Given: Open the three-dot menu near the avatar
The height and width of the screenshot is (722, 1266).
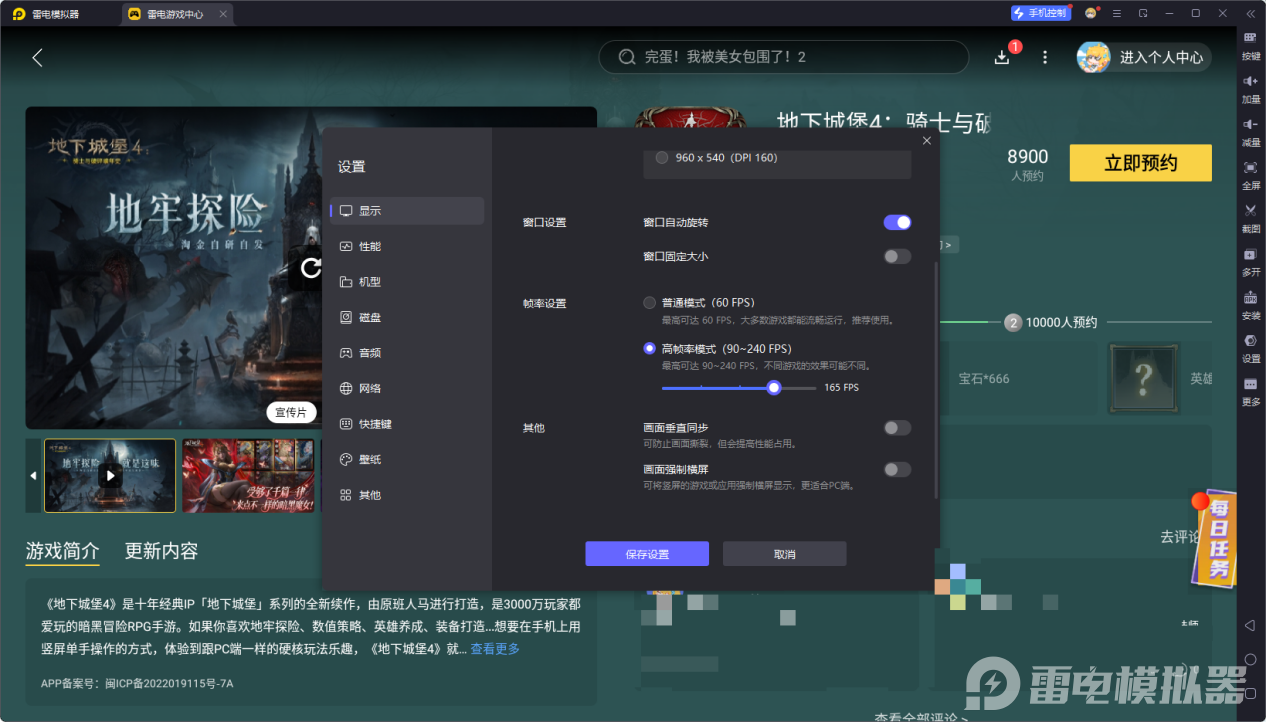Looking at the screenshot, I should (1044, 57).
